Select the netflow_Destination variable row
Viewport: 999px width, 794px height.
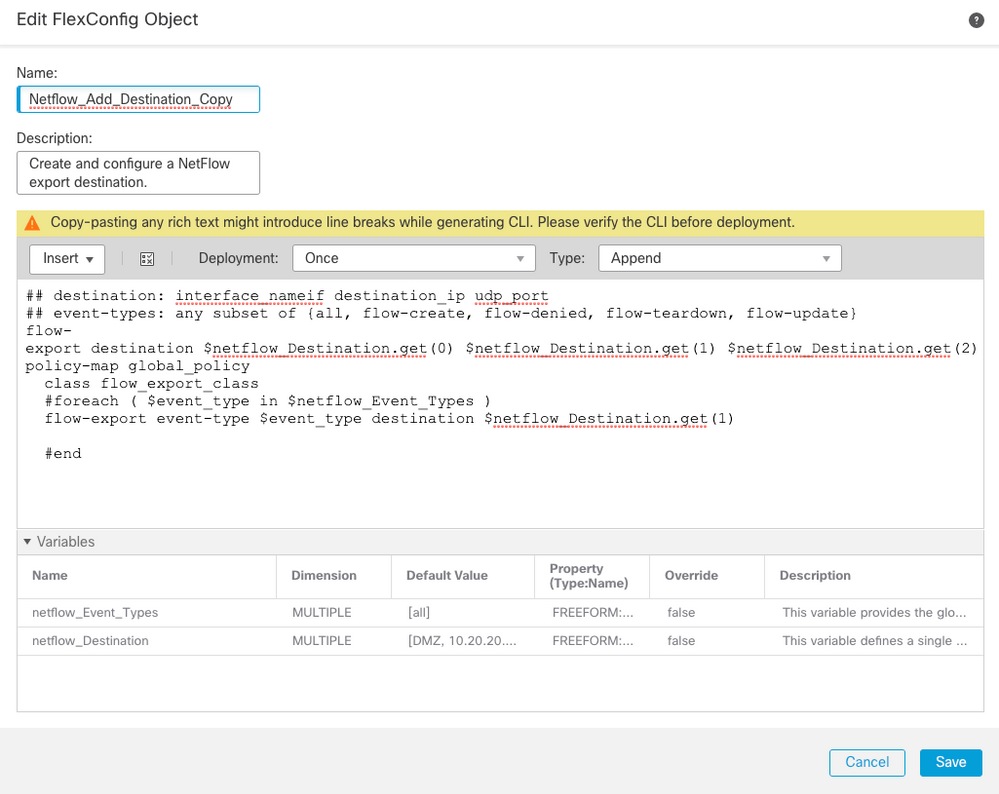pos(147,641)
